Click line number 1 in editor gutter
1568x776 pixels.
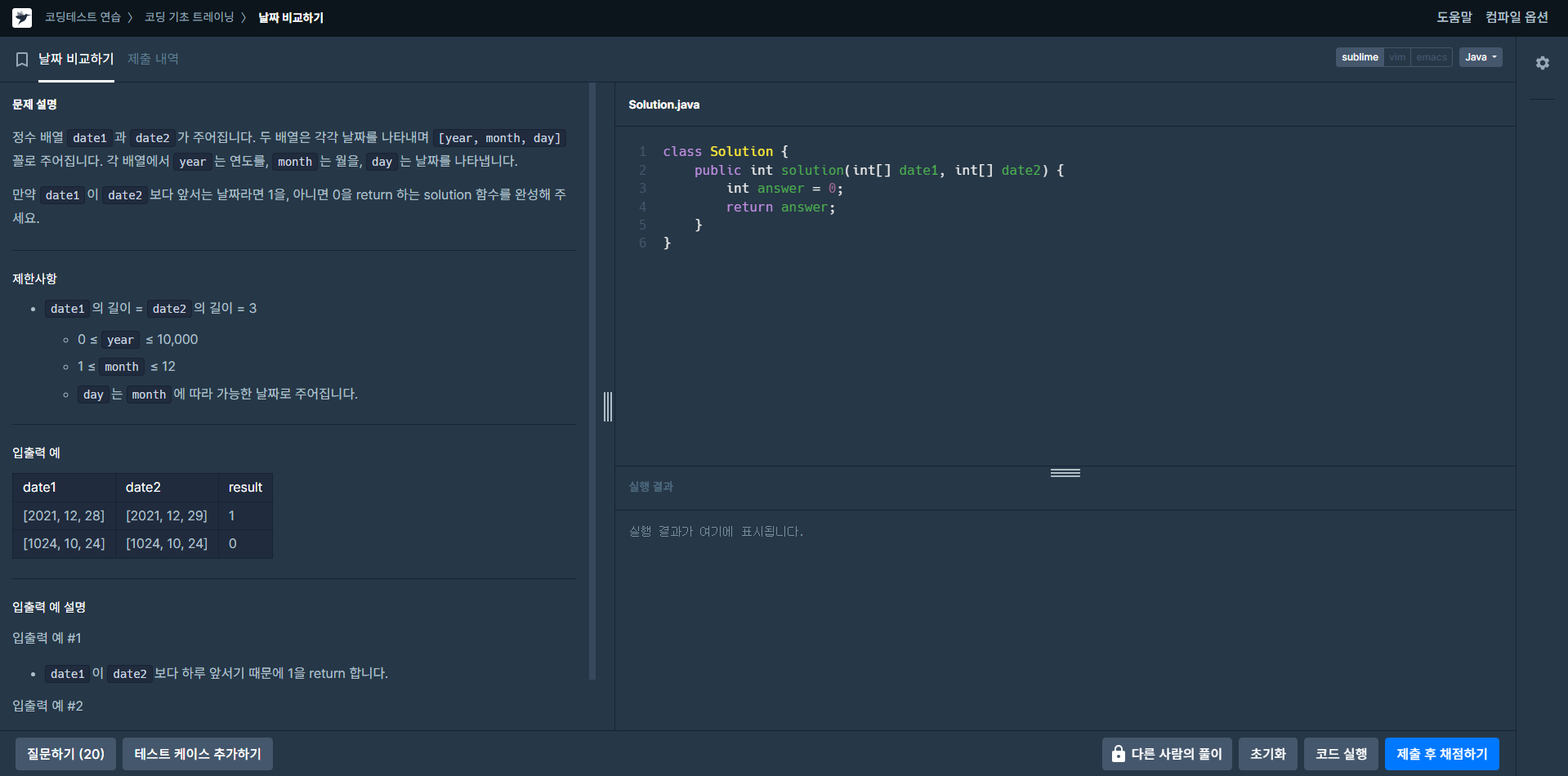pos(643,152)
